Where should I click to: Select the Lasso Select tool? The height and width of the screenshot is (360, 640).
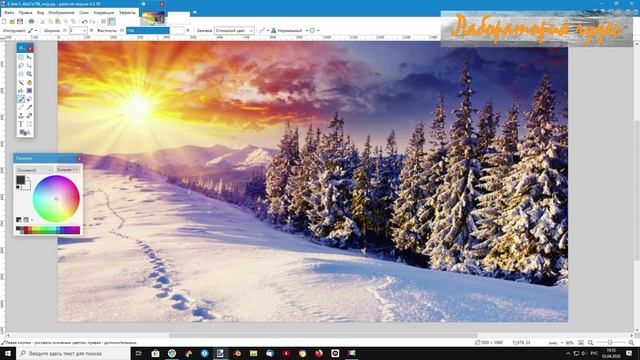click(21, 65)
